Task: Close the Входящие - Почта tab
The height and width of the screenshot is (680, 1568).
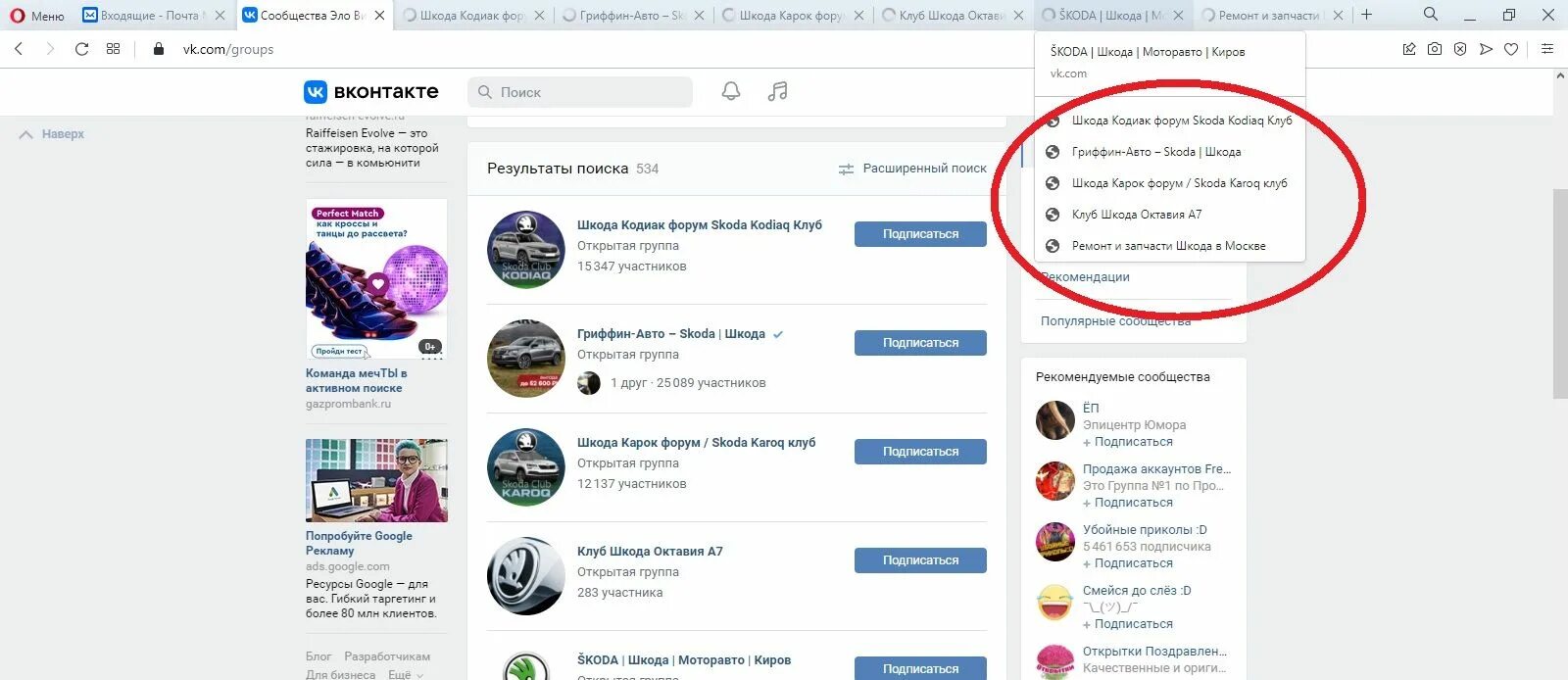Action: point(220,15)
